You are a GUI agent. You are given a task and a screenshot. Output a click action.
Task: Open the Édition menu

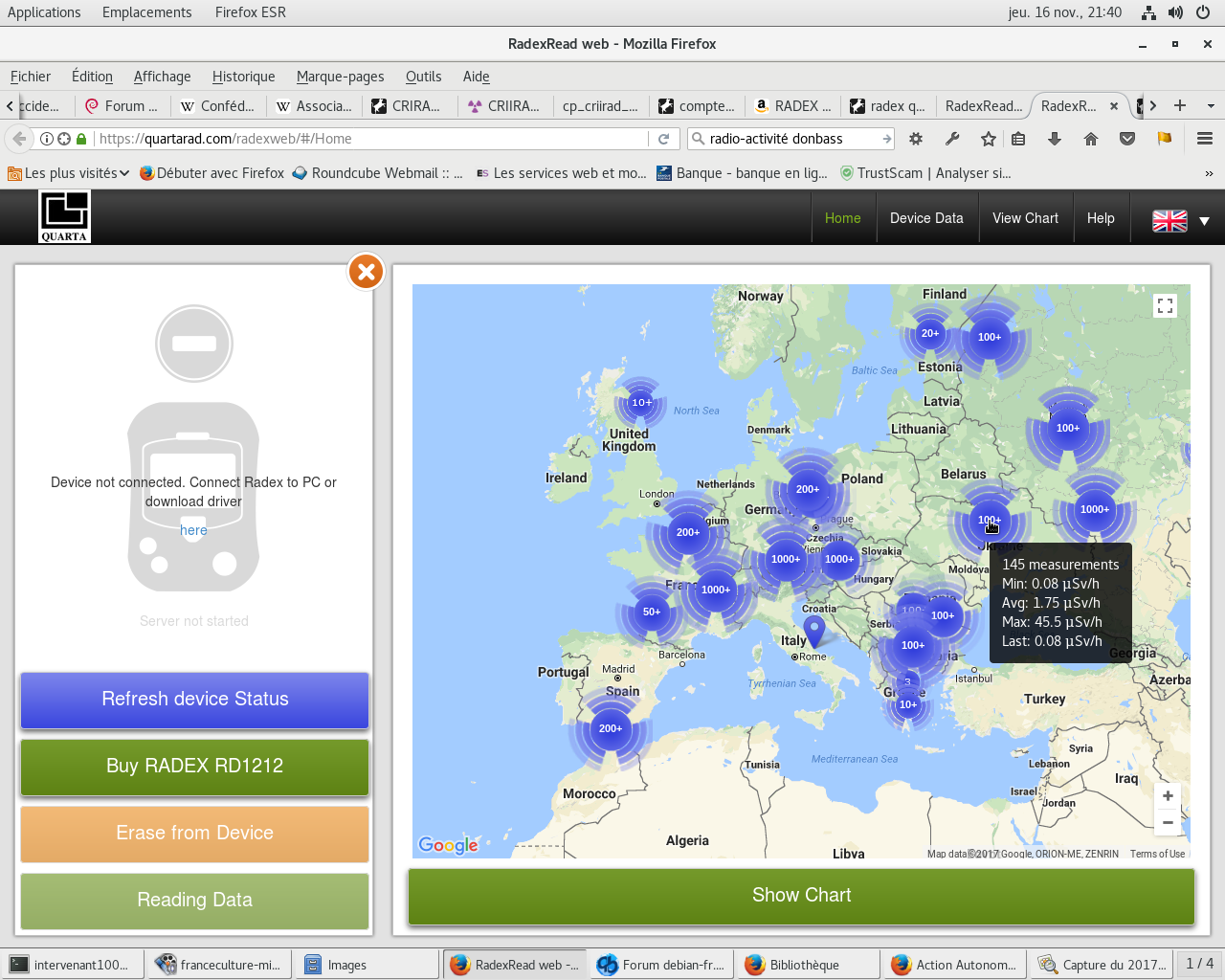(x=92, y=77)
